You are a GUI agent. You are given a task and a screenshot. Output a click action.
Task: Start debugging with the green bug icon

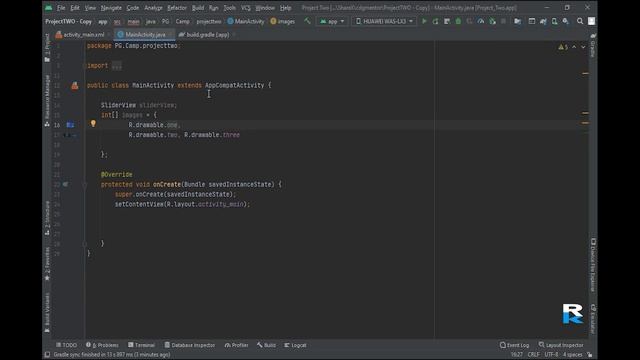(458, 21)
